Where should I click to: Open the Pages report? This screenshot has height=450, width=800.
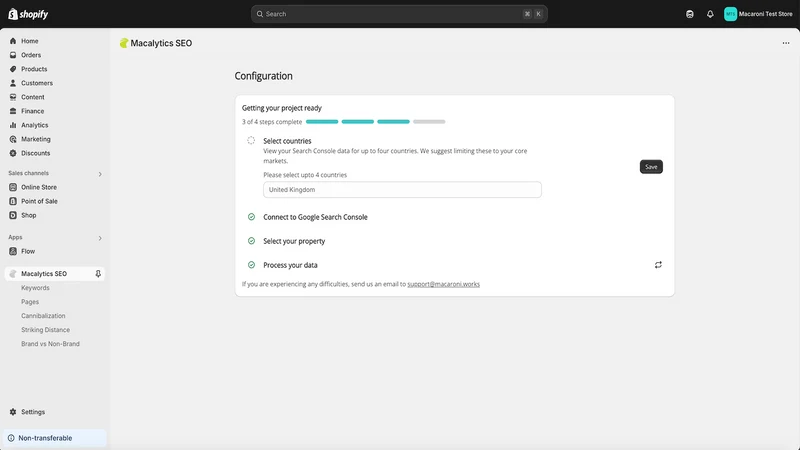(30, 302)
